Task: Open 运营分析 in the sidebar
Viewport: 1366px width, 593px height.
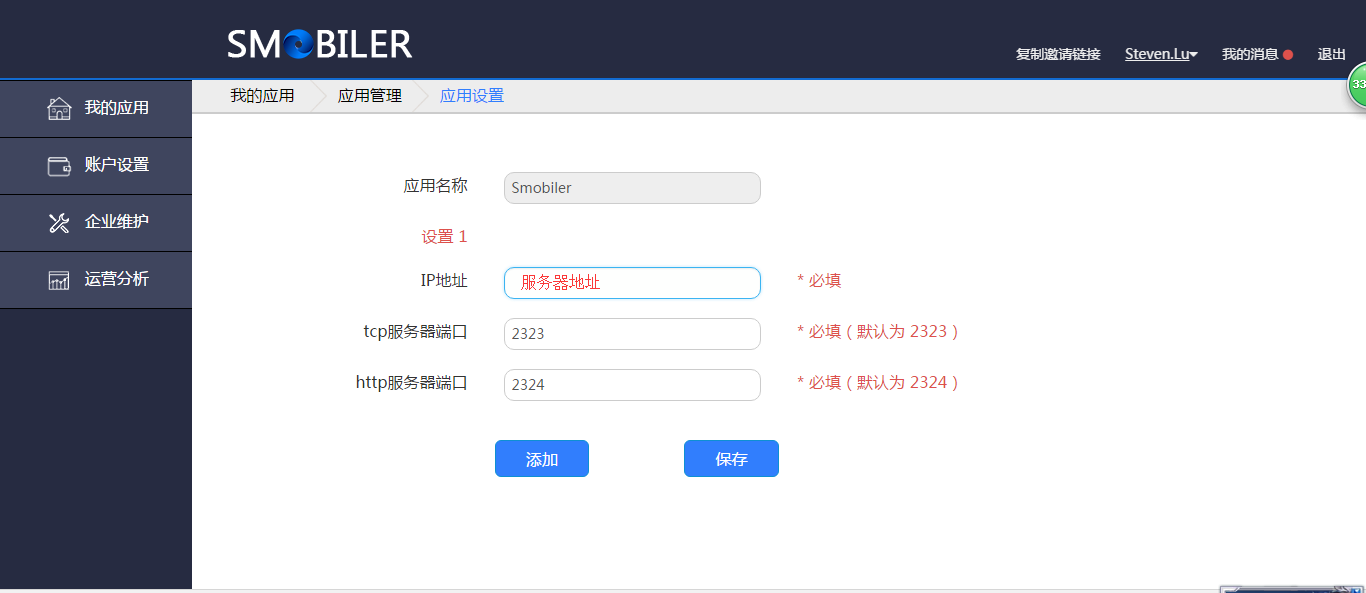Action: pyautogui.click(x=96, y=280)
